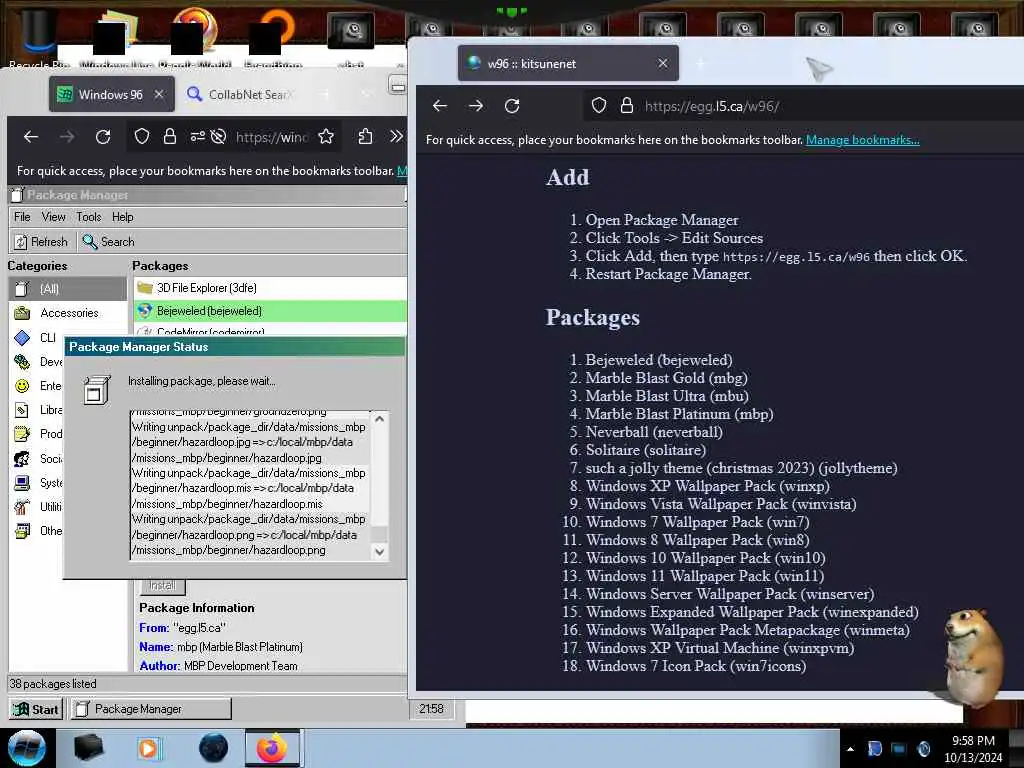
Task: Close the Windows 96 browser tab
Action: [x=159, y=95]
